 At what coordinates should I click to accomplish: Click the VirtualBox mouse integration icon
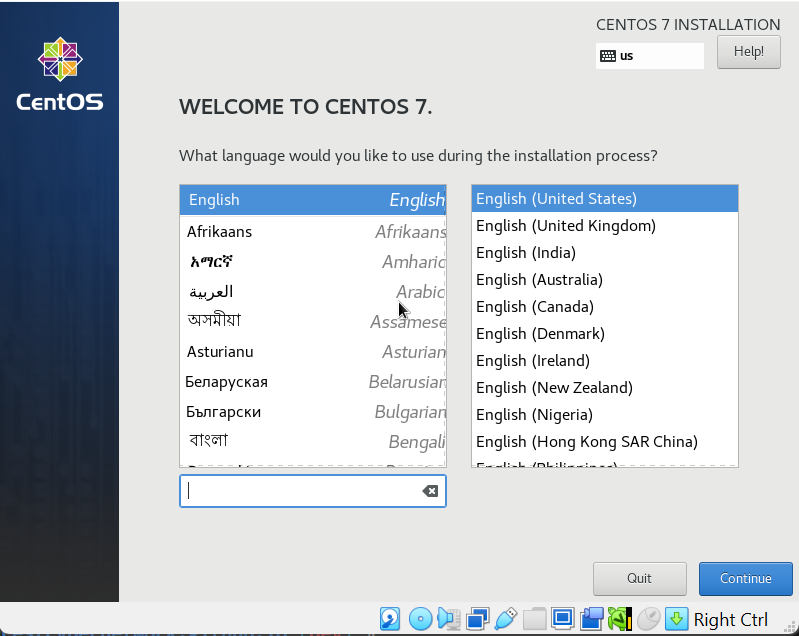click(648, 619)
